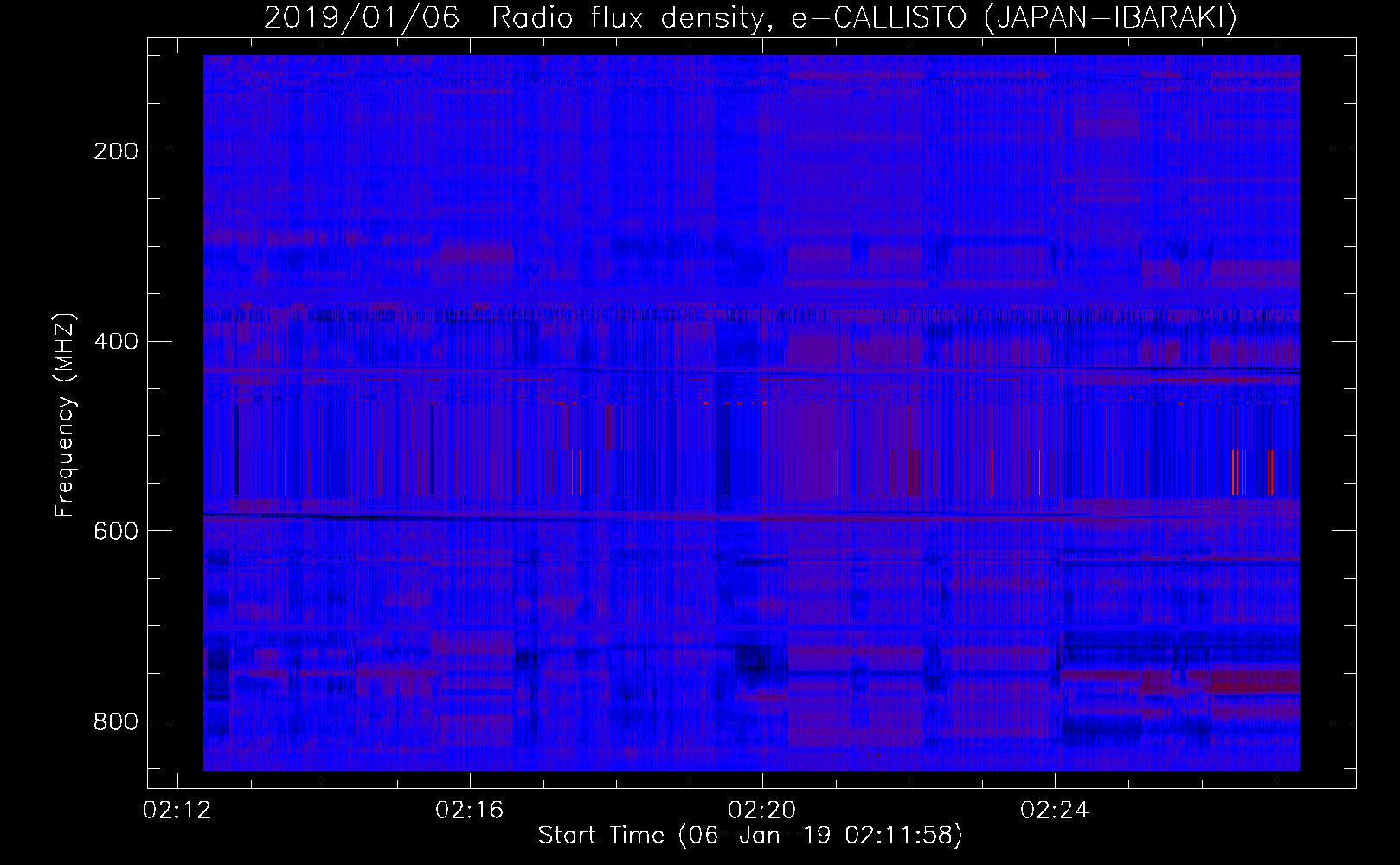
Task: Click the plot title mentioning e-CALLISTO
Action: click(x=750, y=18)
